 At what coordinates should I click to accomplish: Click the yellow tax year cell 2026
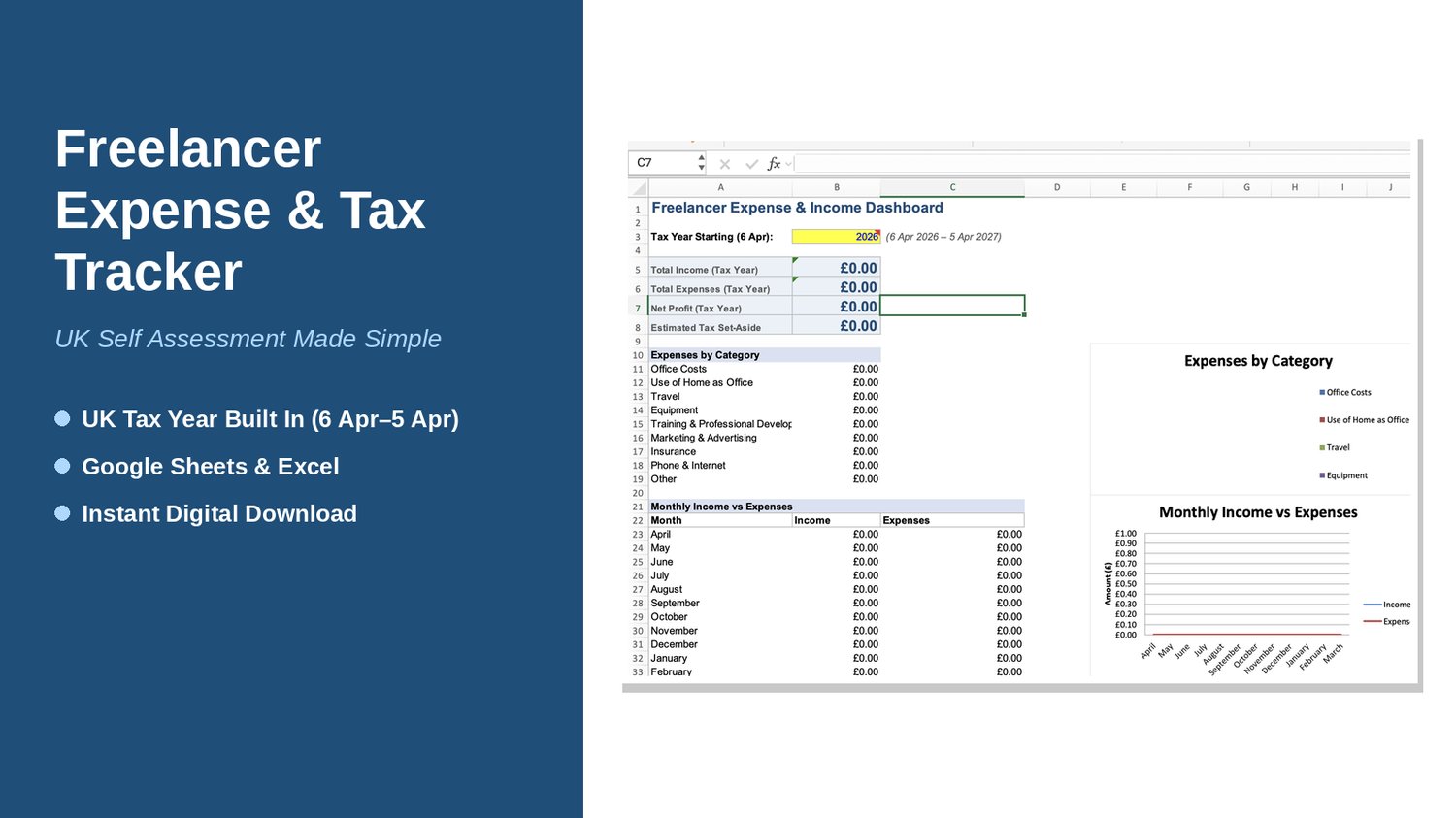[836, 236]
